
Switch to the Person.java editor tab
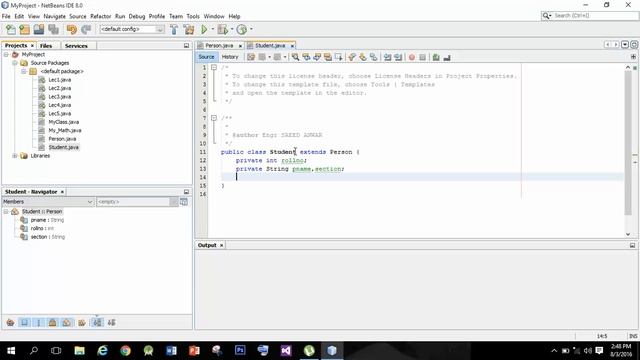click(219, 46)
